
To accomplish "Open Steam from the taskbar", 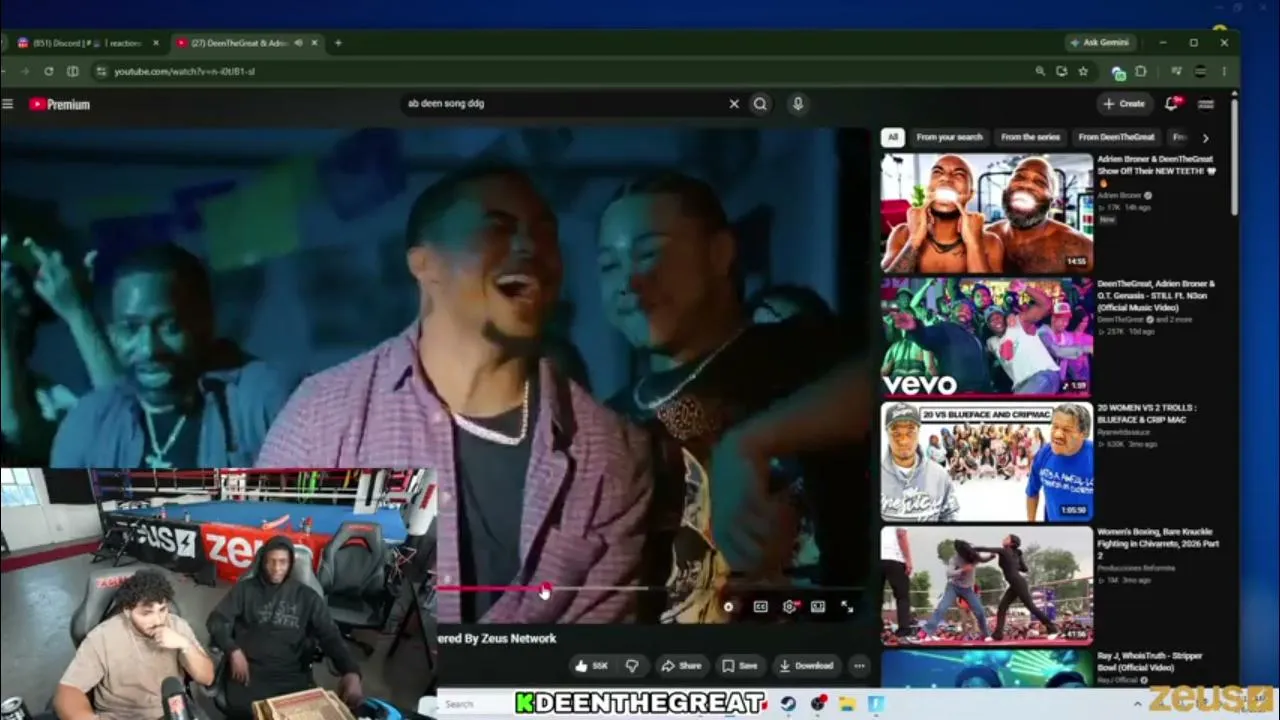I will click(788, 704).
